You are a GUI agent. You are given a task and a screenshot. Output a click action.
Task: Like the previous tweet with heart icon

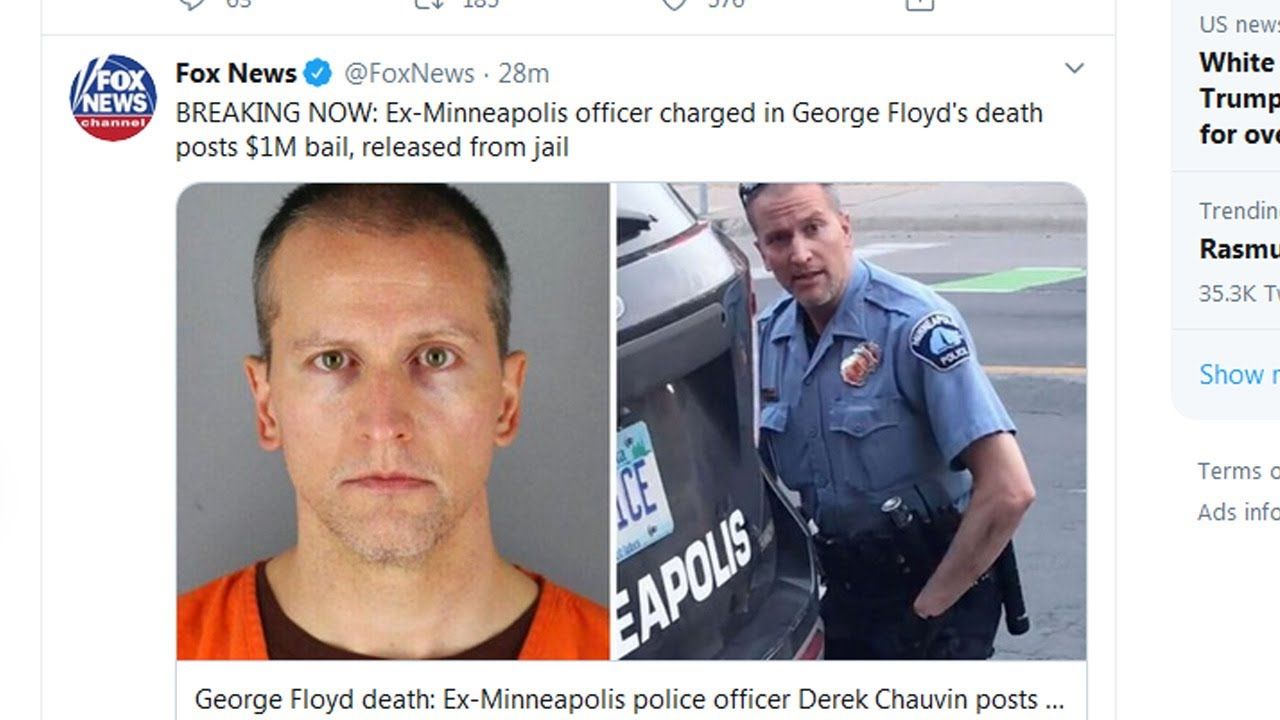pos(675,4)
